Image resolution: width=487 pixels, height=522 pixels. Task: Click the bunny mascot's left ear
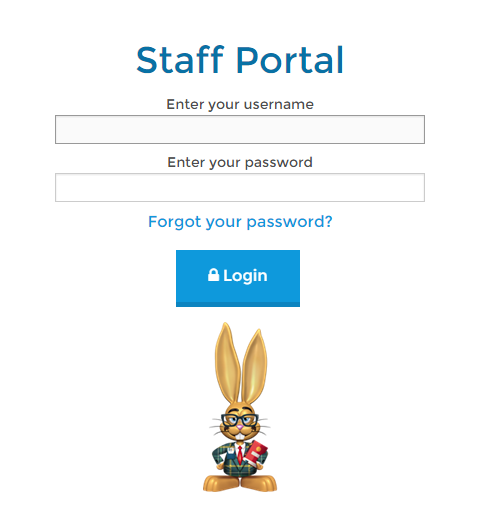227,363
